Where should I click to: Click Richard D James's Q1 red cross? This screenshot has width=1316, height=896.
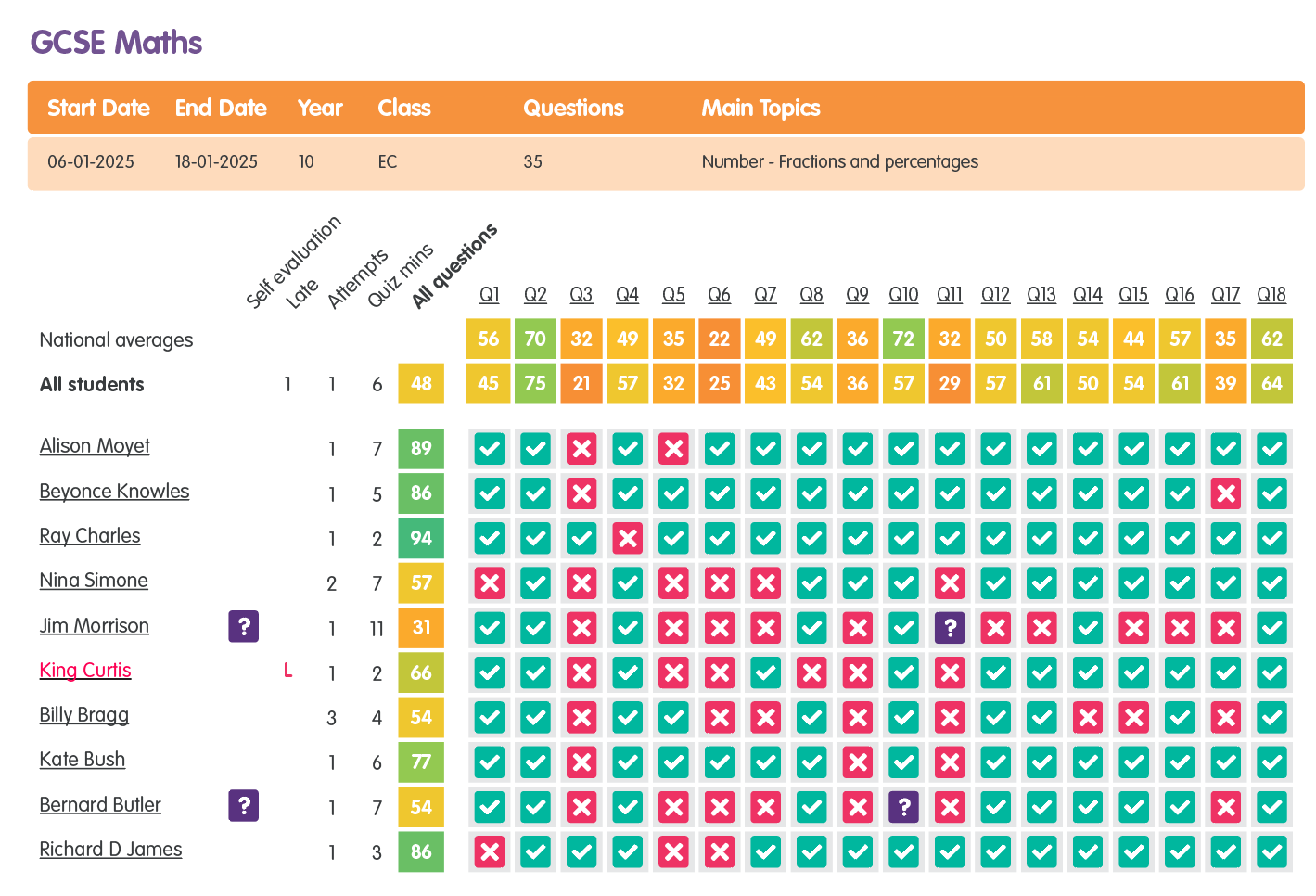pyautogui.click(x=490, y=851)
